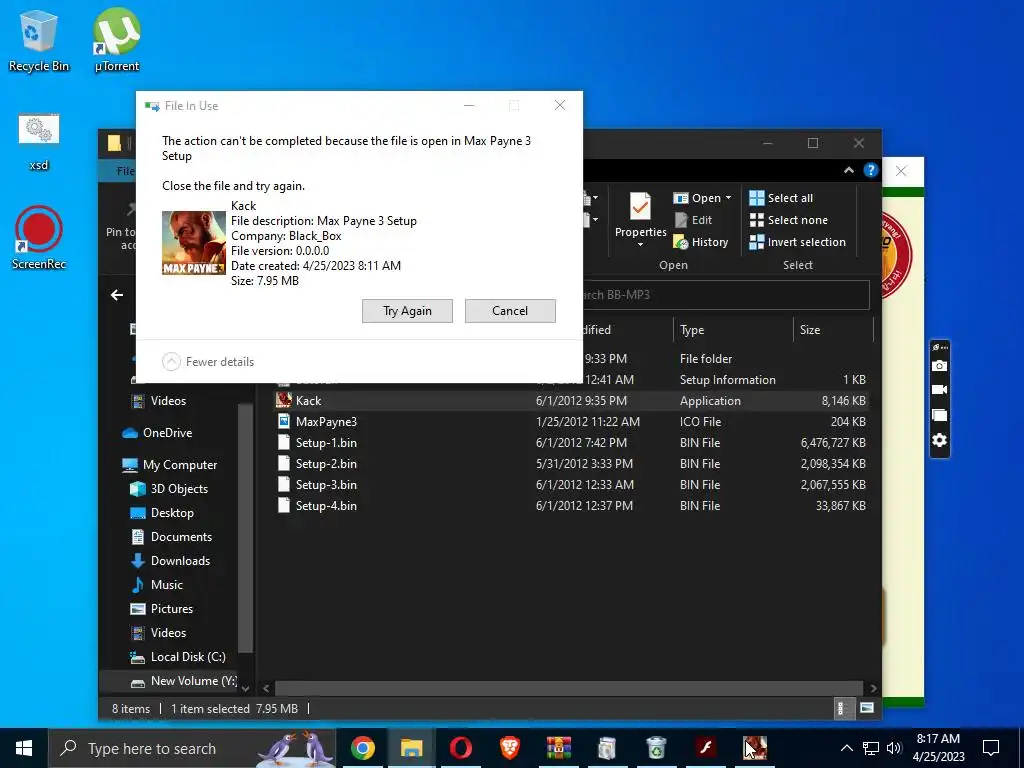Open File Explorer from the taskbar

click(411, 748)
